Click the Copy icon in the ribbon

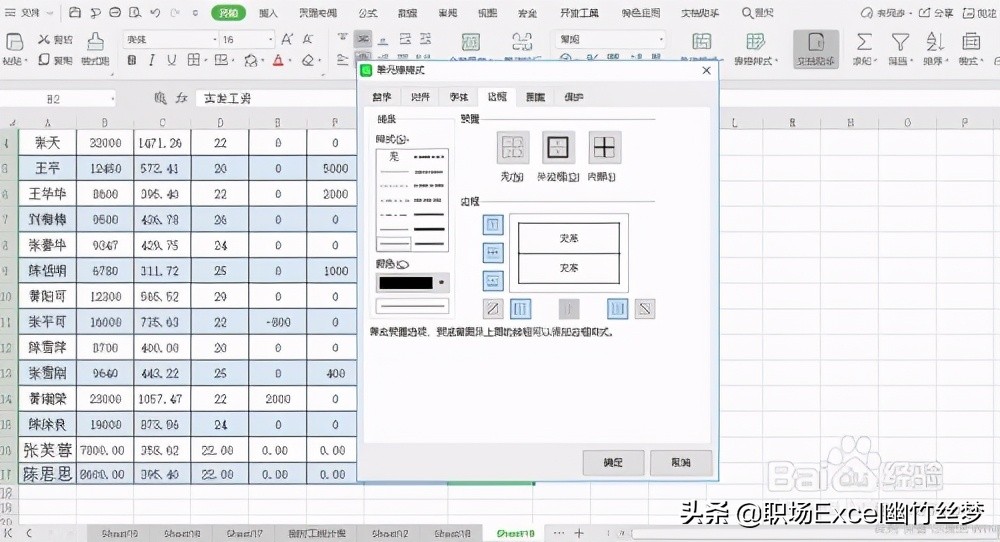point(44,60)
